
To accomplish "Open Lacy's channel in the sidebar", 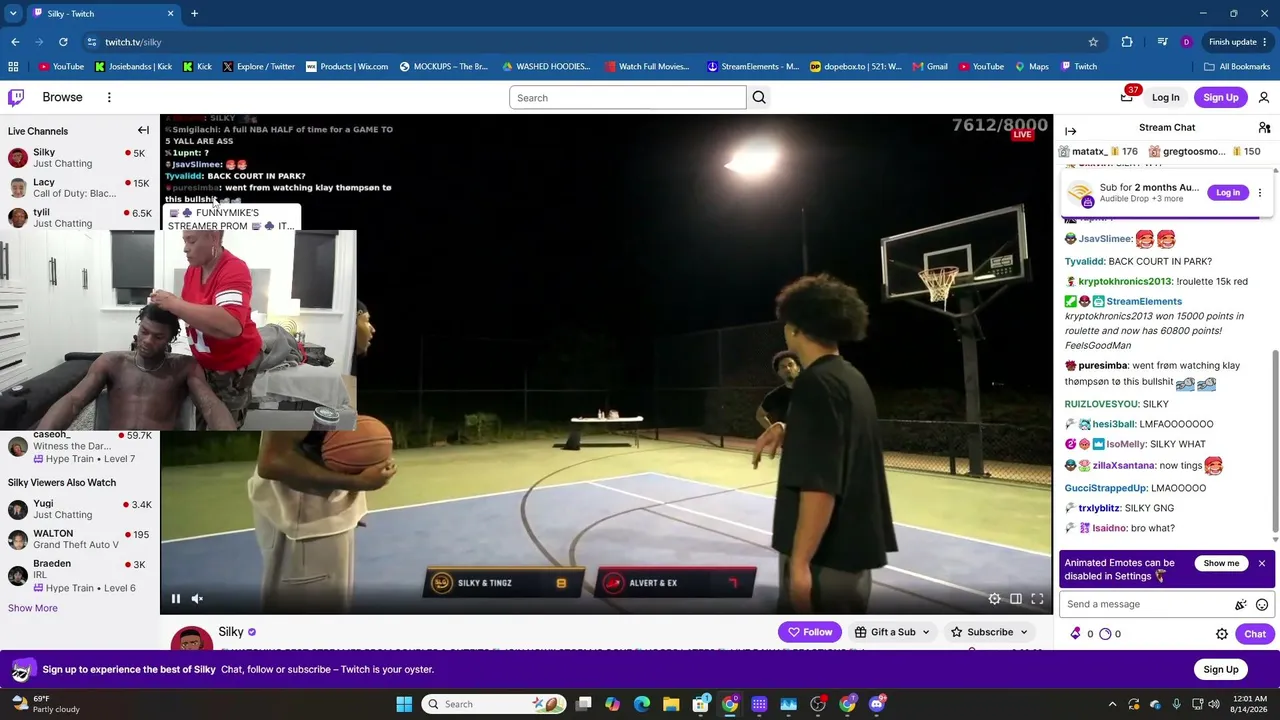I will 80,188.
